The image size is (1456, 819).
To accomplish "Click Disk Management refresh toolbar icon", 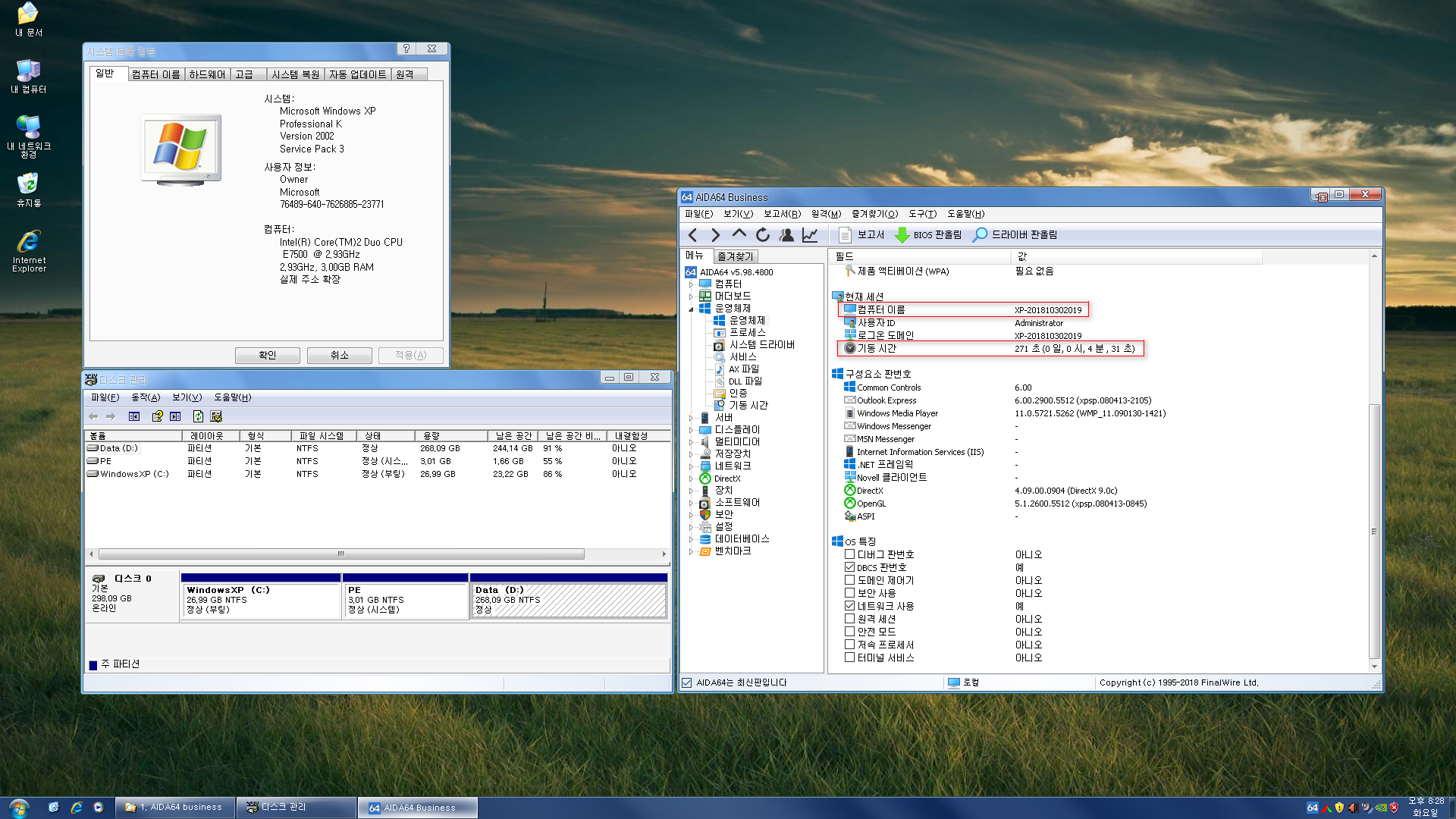I will point(198,416).
